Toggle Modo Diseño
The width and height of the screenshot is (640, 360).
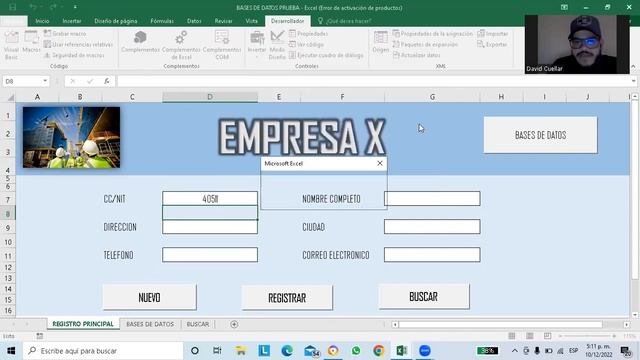coord(277,45)
